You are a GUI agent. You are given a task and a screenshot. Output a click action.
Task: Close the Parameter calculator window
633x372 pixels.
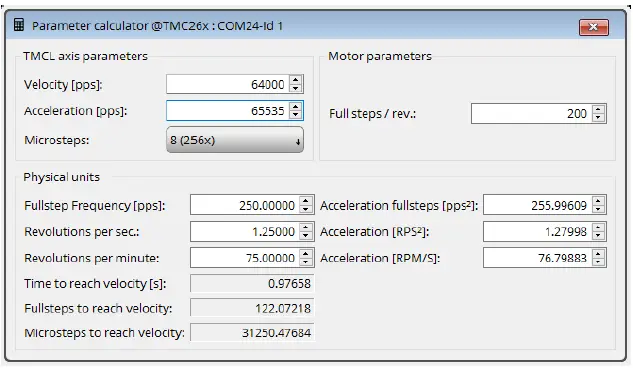click(x=593, y=27)
